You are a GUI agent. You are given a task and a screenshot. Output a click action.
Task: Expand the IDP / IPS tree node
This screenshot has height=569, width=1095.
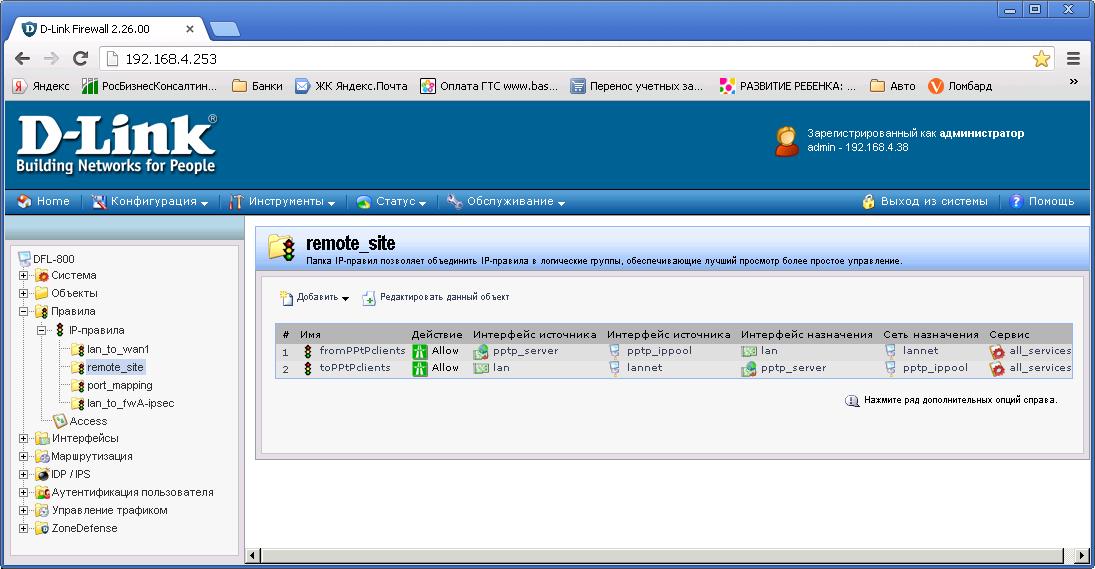pos(23,475)
